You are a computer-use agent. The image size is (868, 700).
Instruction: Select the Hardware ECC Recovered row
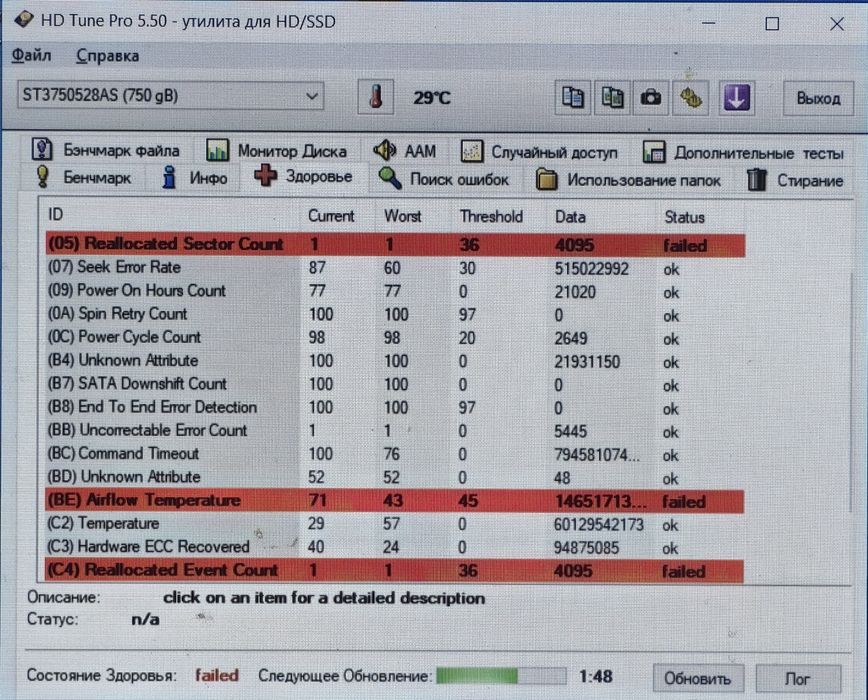[x=395, y=547]
